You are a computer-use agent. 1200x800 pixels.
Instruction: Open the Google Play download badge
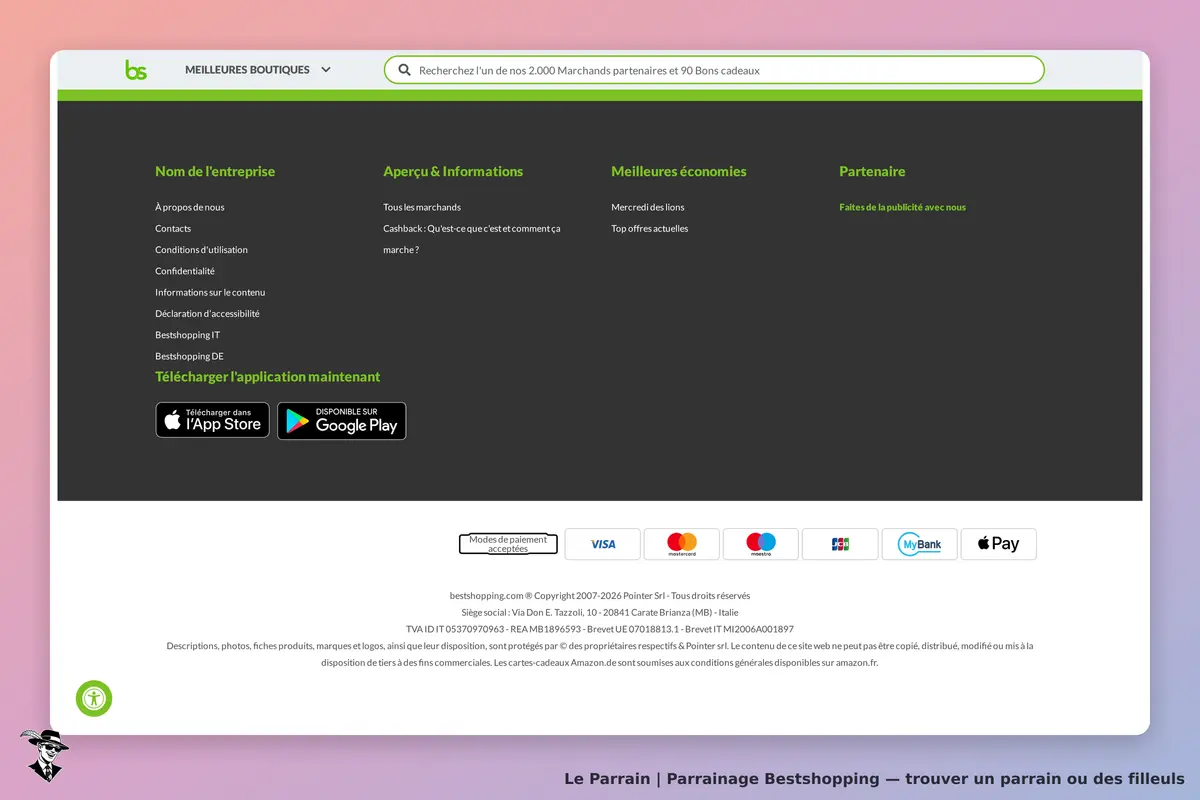pos(342,421)
